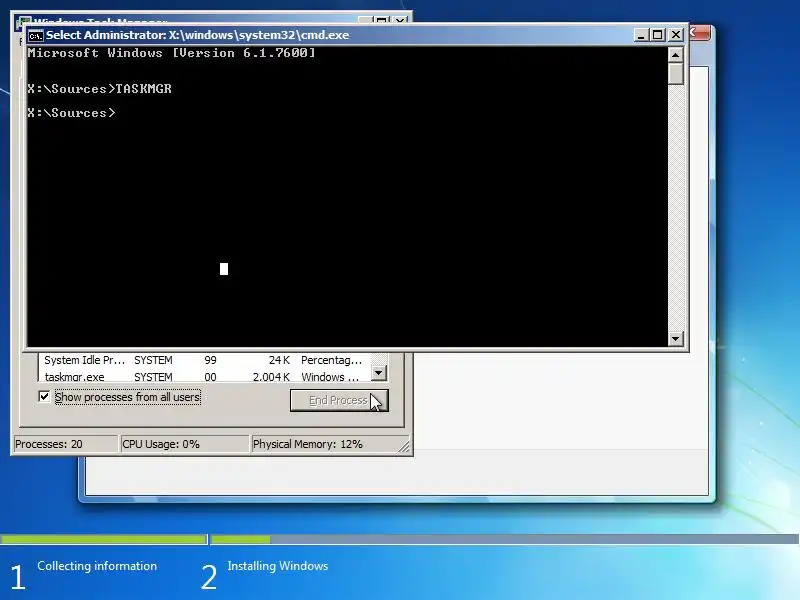
Task: Click the 'Collecting information' step label
Action: click(x=97, y=566)
